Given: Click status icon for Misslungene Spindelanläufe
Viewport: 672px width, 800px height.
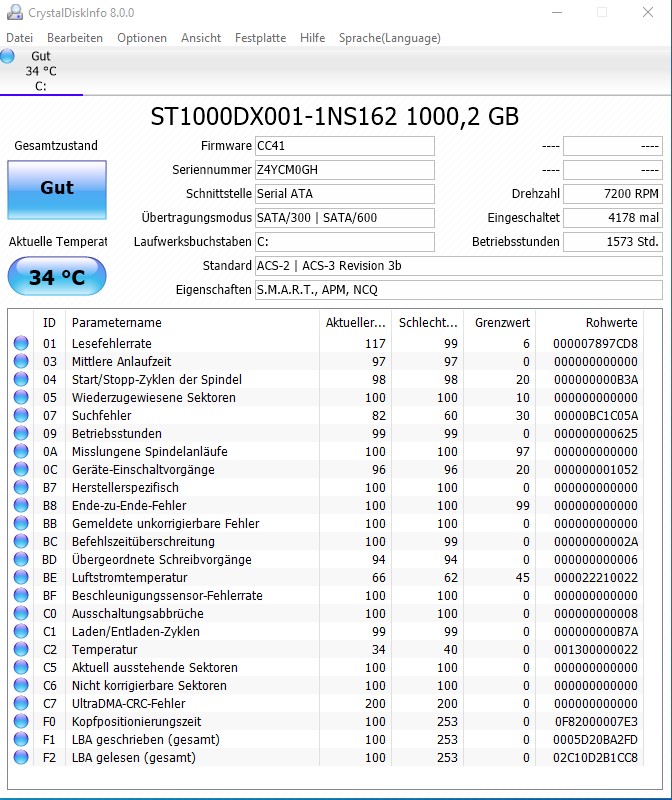Looking at the screenshot, I should (21, 452).
